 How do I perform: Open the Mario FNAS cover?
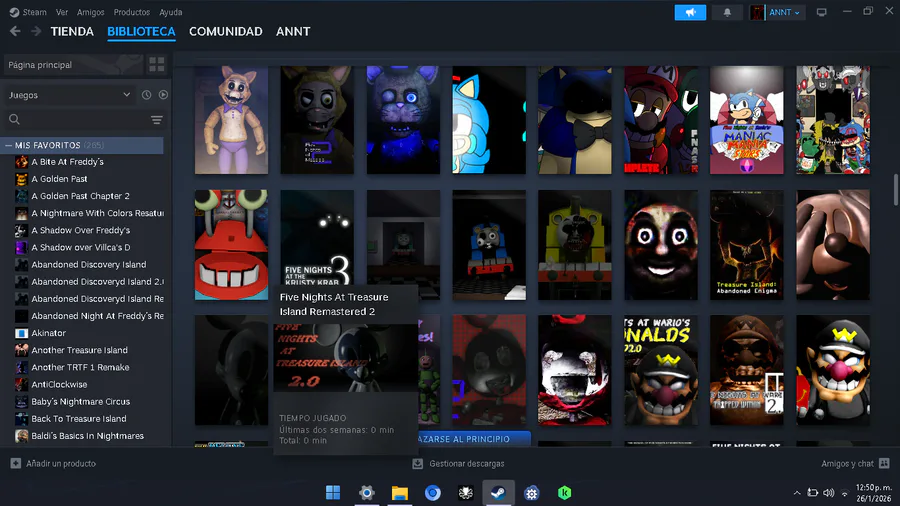click(x=661, y=120)
